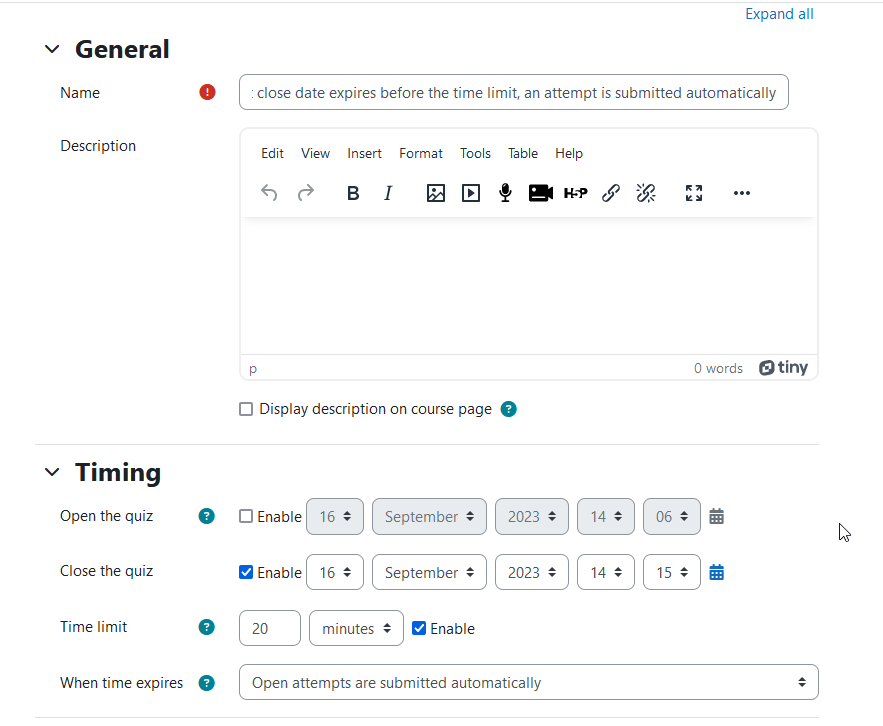The image size is (883, 726).
Task: Click the red required-field icon beside Name
Action: coord(207,92)
